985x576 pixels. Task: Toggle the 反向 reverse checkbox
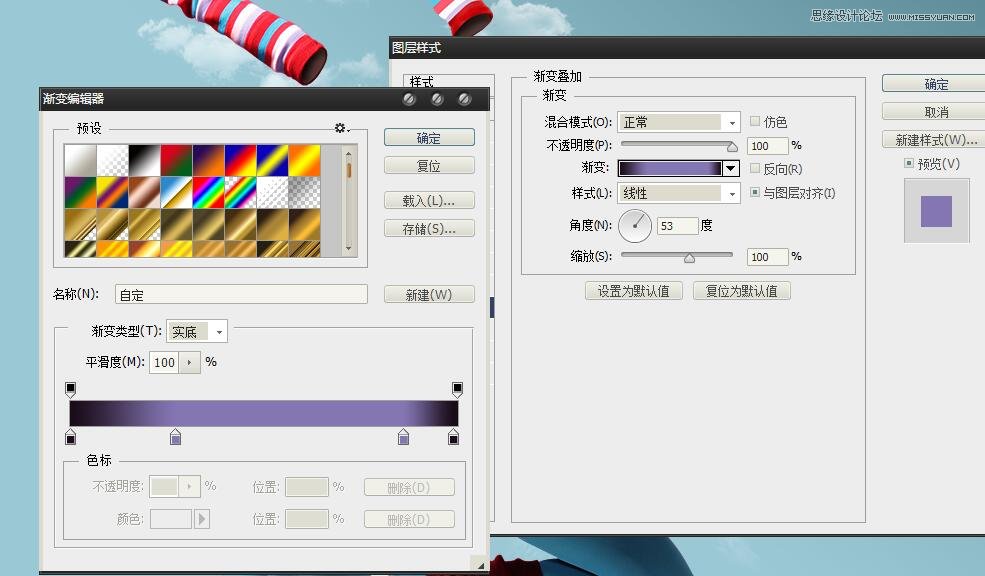pos(755,168)
